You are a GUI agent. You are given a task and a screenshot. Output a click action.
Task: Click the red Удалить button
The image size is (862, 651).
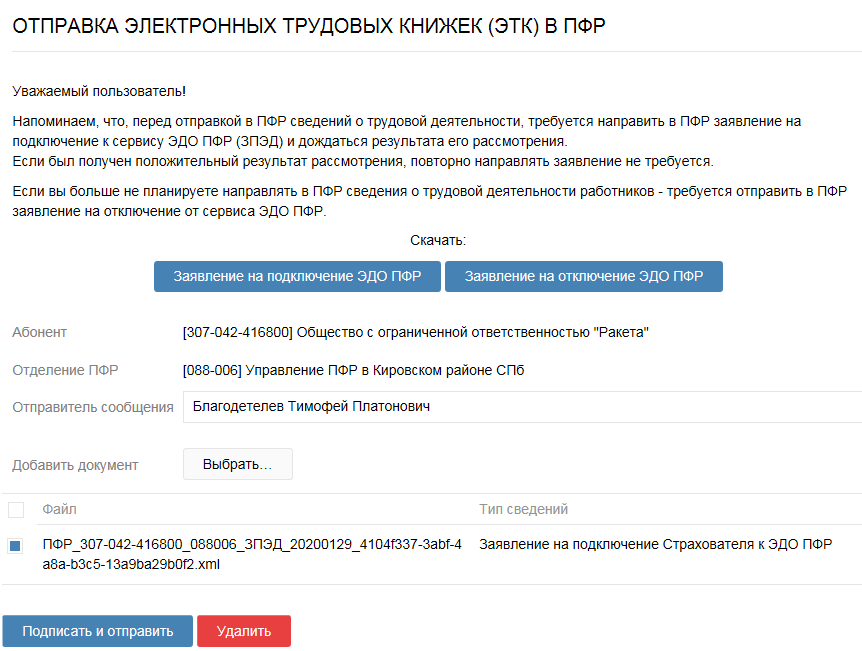click(x=243, y=631)
